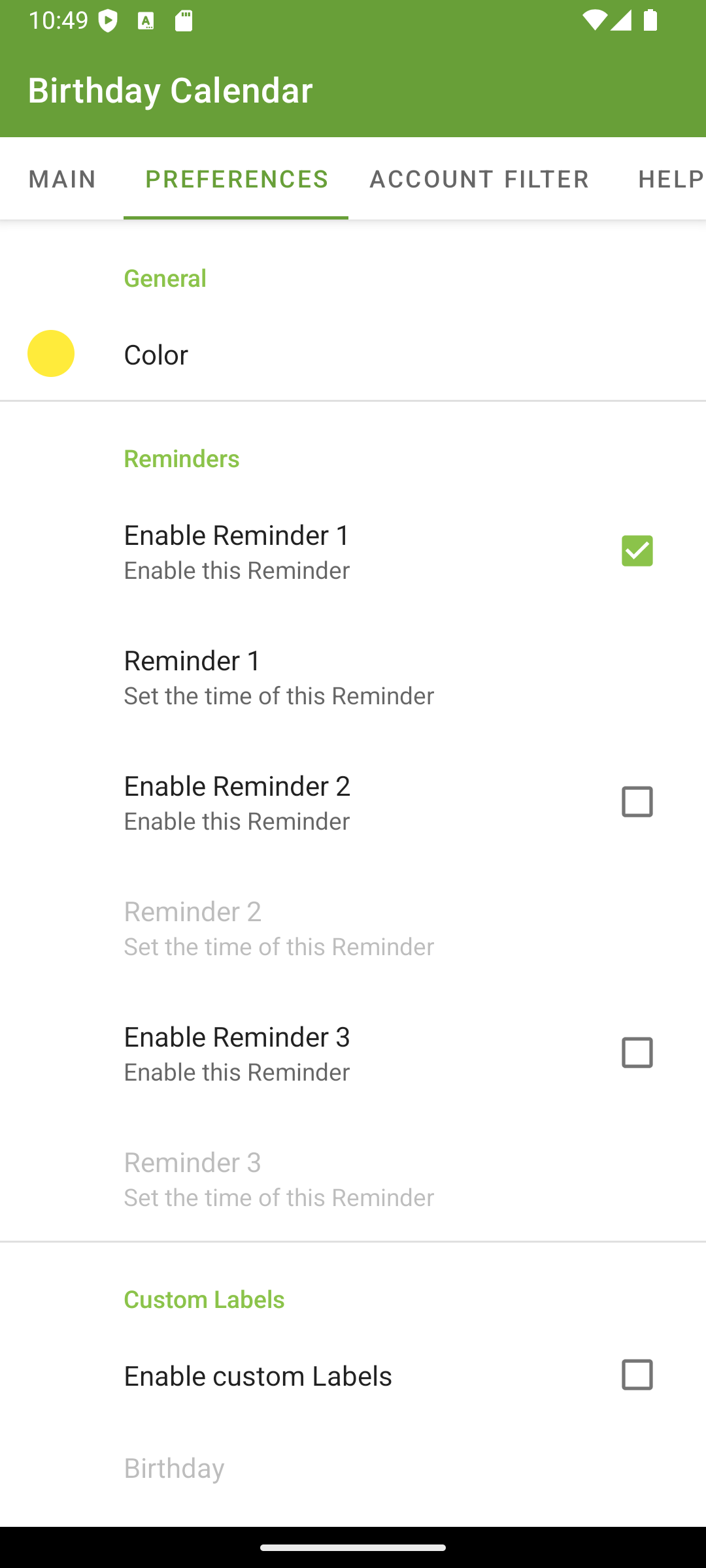706x1568 pixels.
Task: Open the Account Filter tab
Action: (479, 178)
